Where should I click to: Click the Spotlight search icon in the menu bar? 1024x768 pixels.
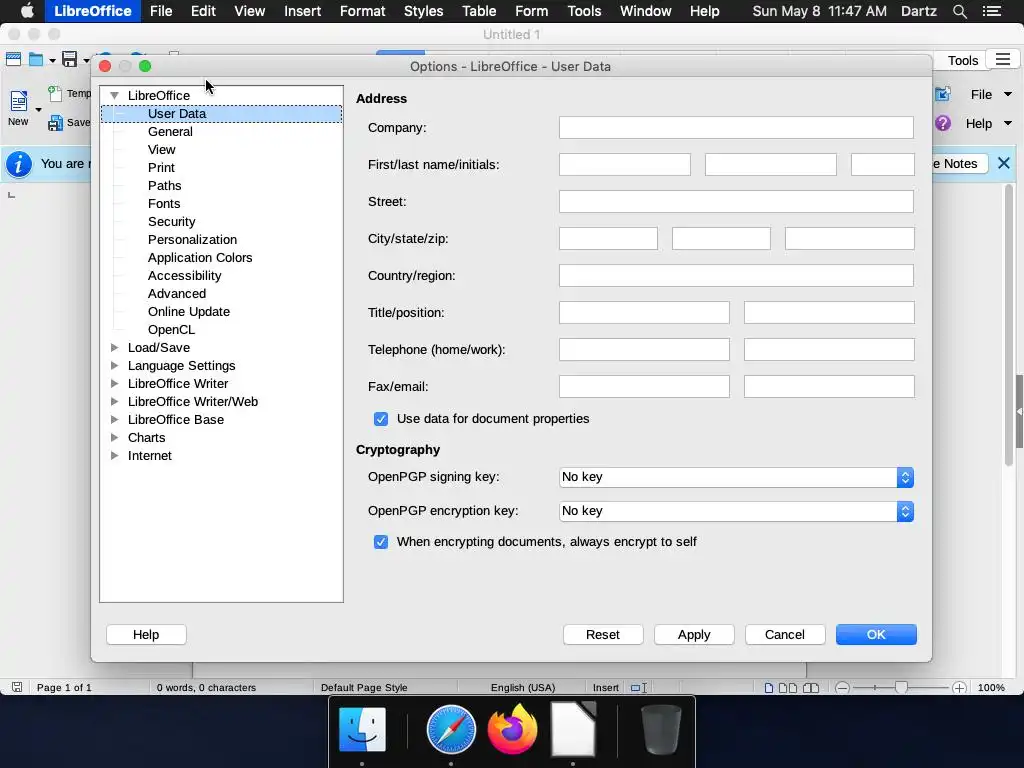959,11
